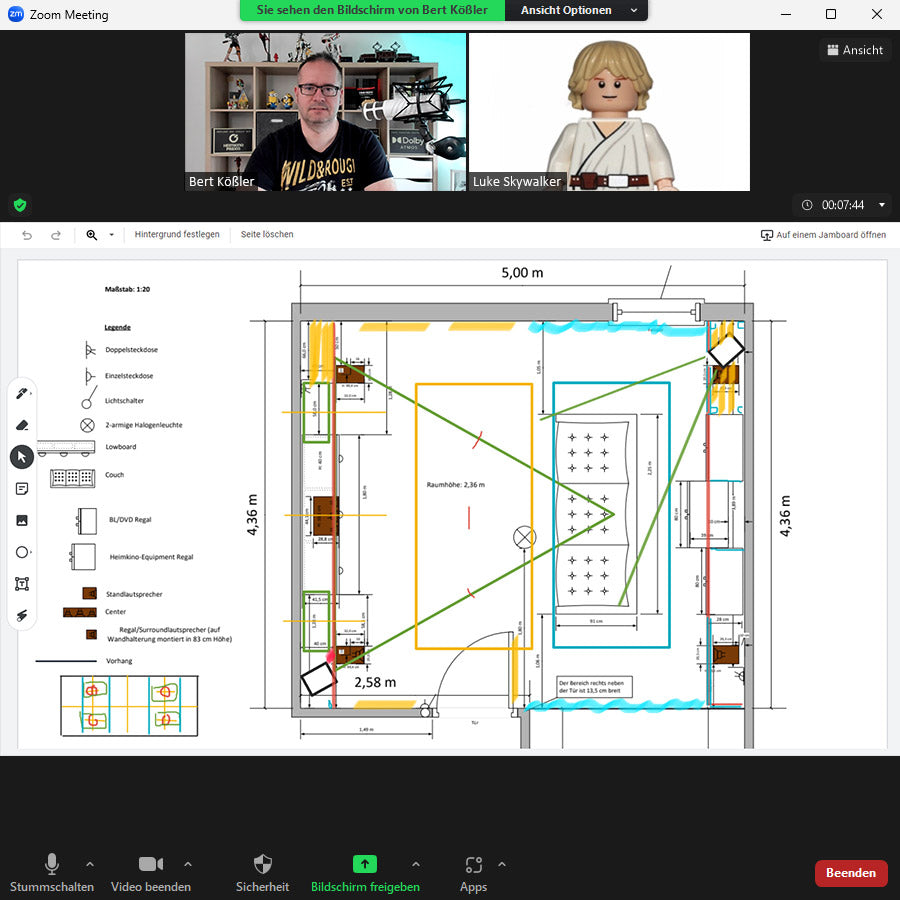Activate the laser pointer tool
The width and height of the screenshot is (900, 900).
pyautogui.click(x=22, y=614)
